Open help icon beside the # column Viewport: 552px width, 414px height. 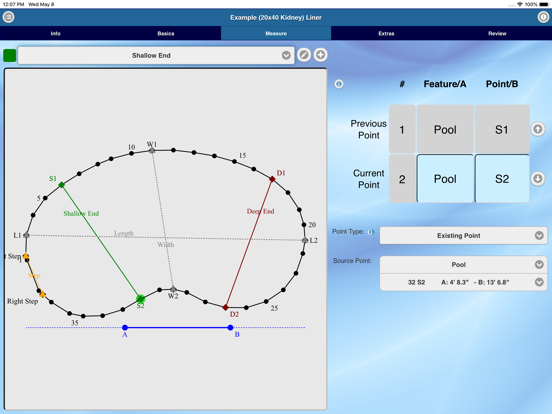(x=339, y=84)
